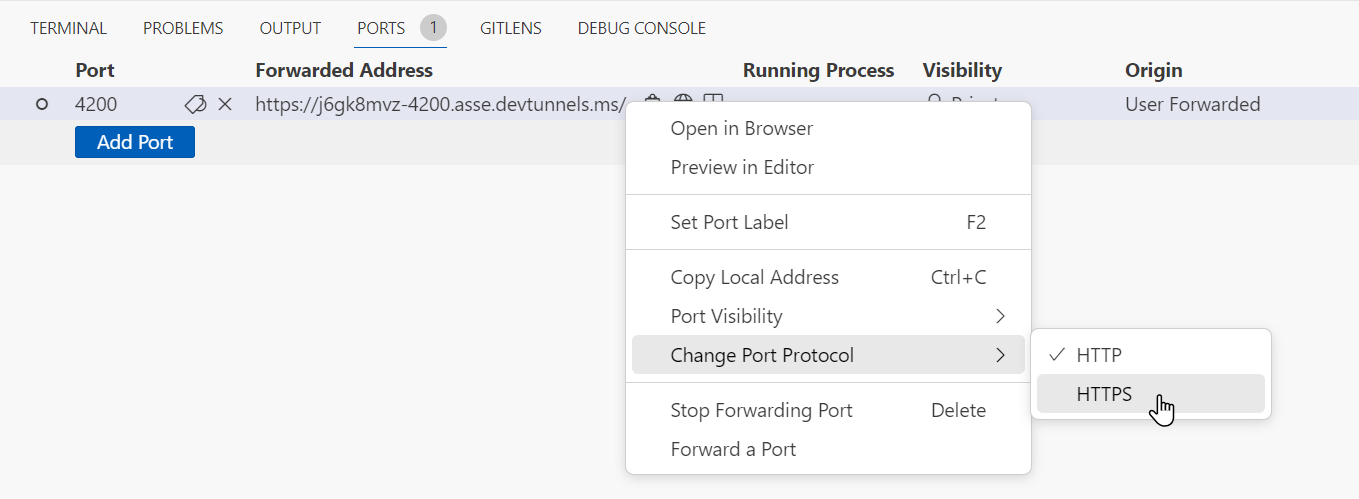Image resolution: width=1359 pixels, height=499 pixels.
Task: Click the Visibility column header
Action: (x=962, y=70)
